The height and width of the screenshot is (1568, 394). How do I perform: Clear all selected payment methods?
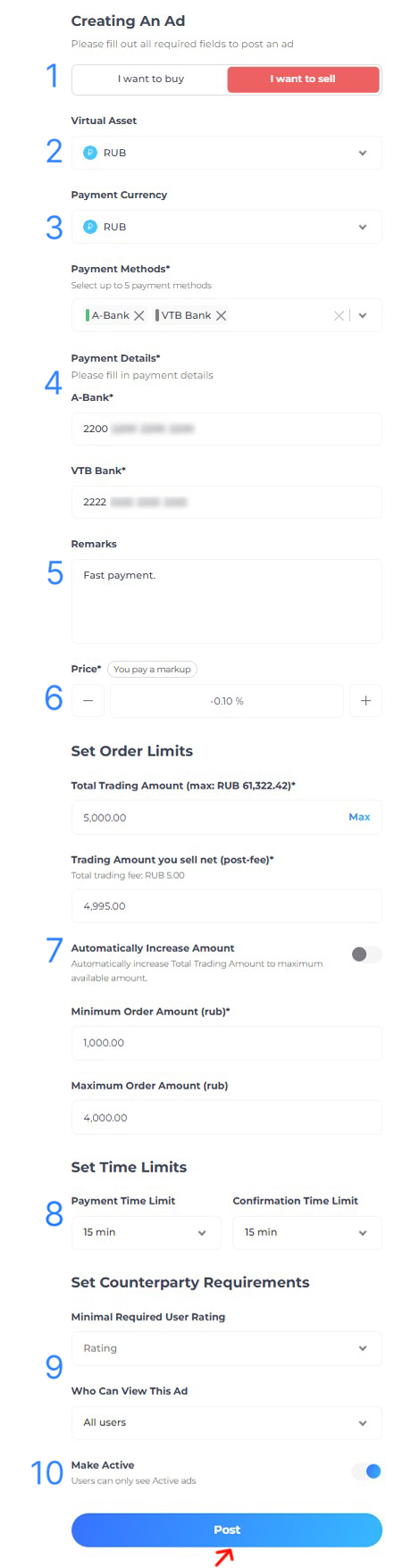click(x=339, y=315)
